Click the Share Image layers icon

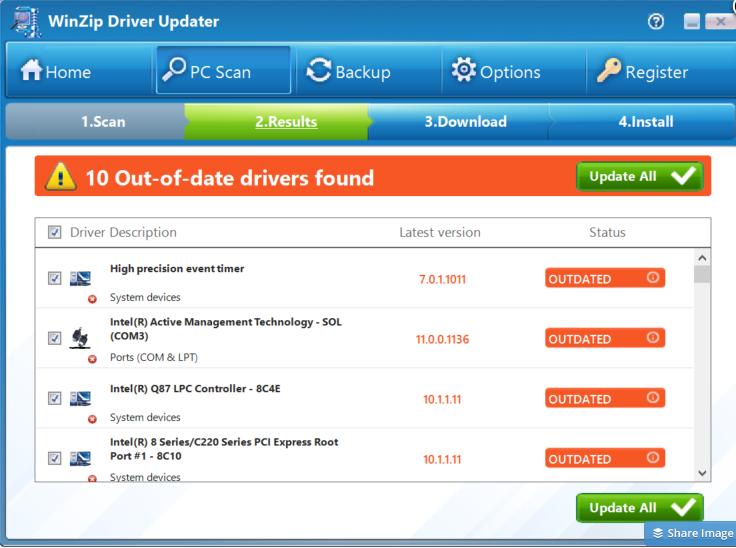(x=658, y=533)
